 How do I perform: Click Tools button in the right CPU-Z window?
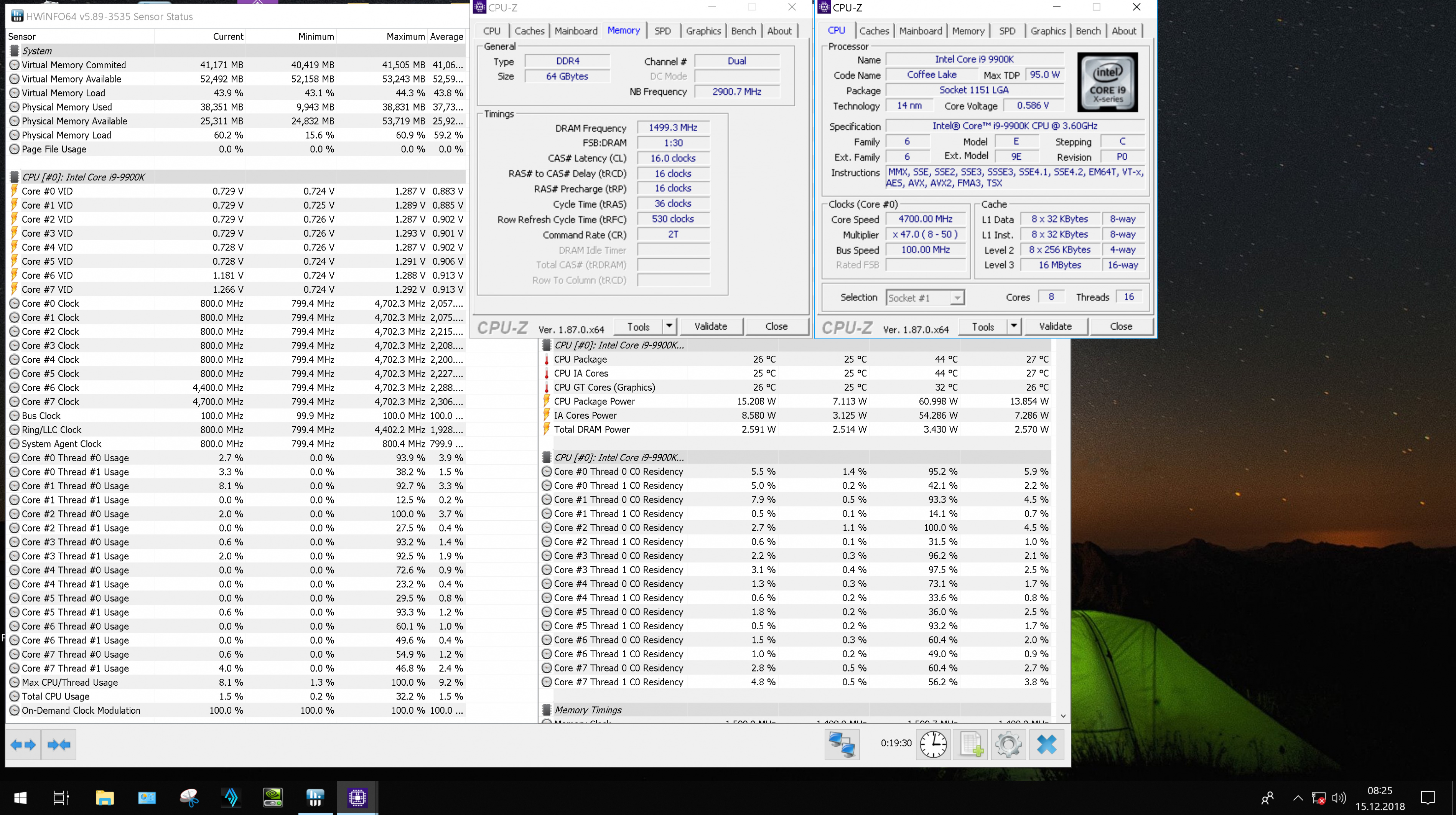pos(983,326)
